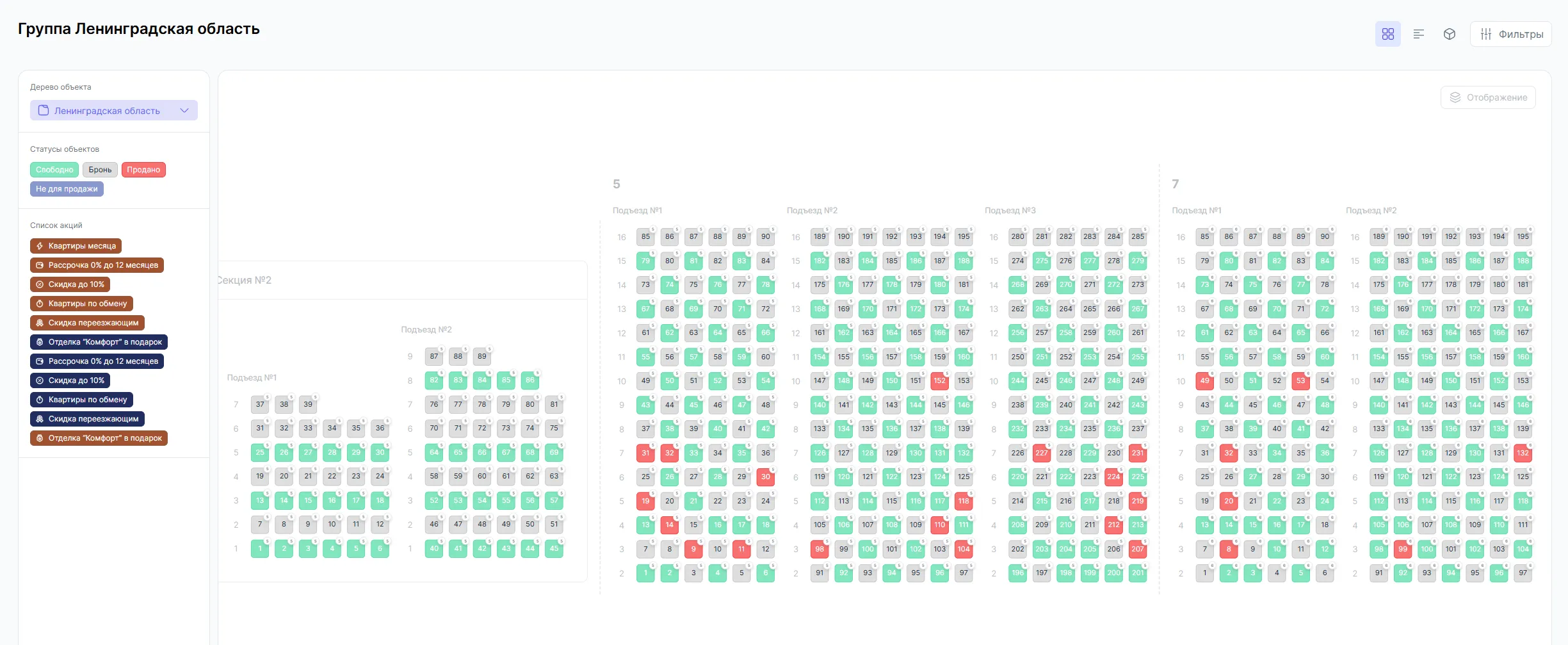Screen dimensions: 1568x645
Task: Switch to the grid chessboard view icon
Action: point(1387,34)
